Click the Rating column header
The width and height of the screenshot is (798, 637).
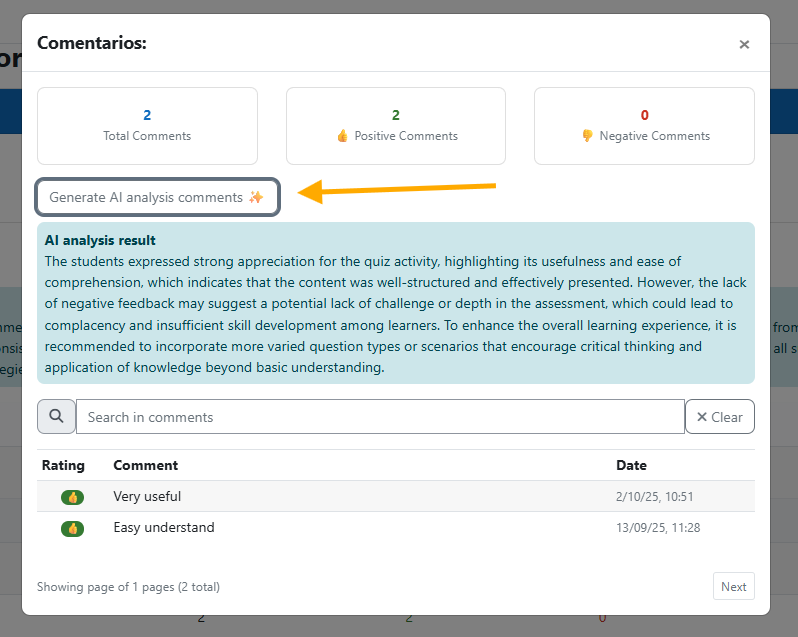pyautogui.click(x=63, y=466)
